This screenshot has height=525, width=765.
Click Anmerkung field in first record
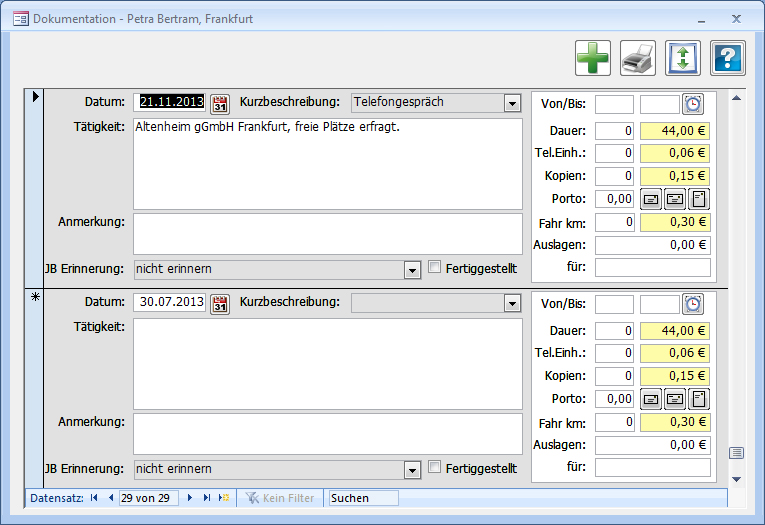pos(328,234)
